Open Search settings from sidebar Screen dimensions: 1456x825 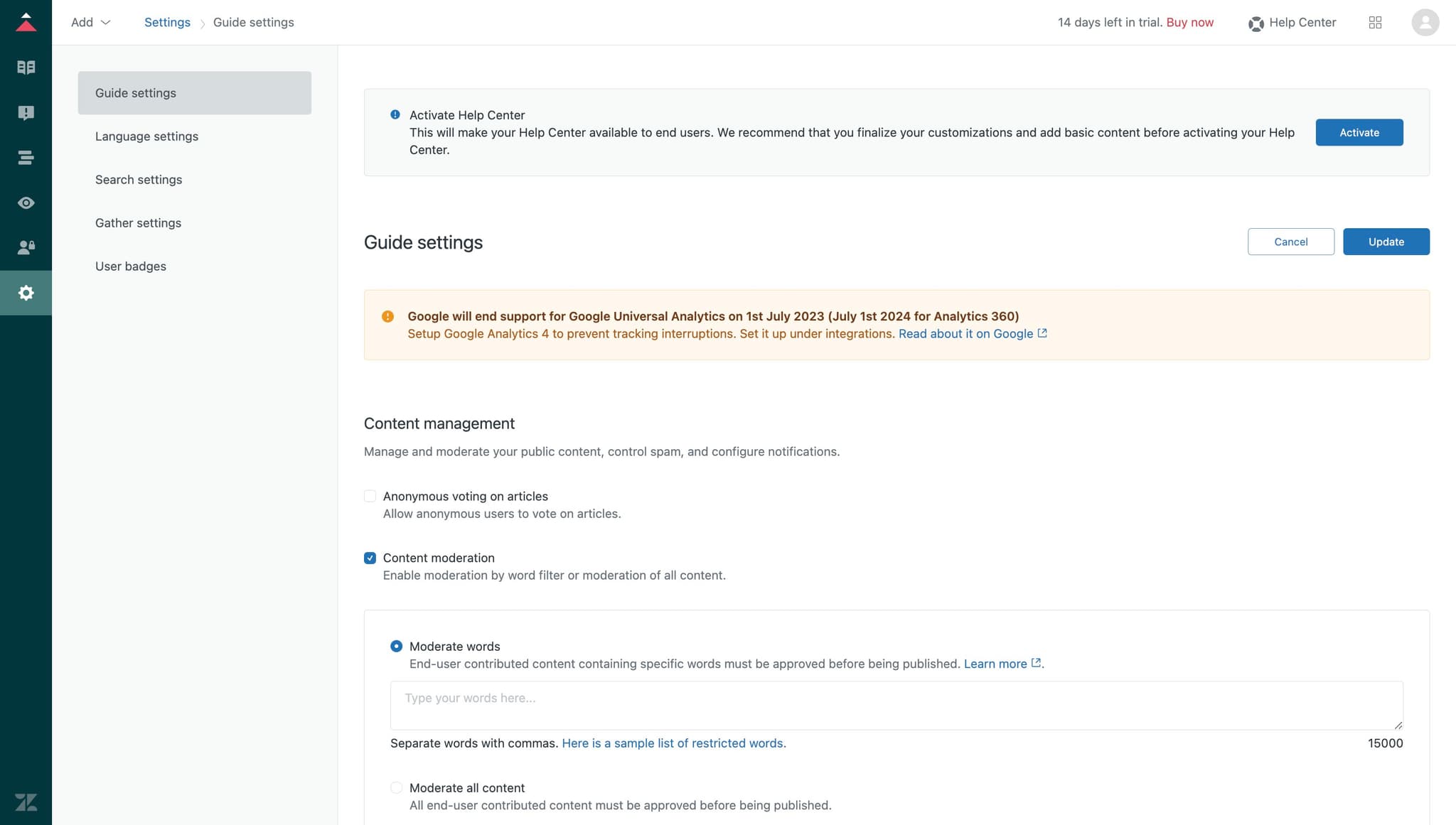click(x=139, y=179)
